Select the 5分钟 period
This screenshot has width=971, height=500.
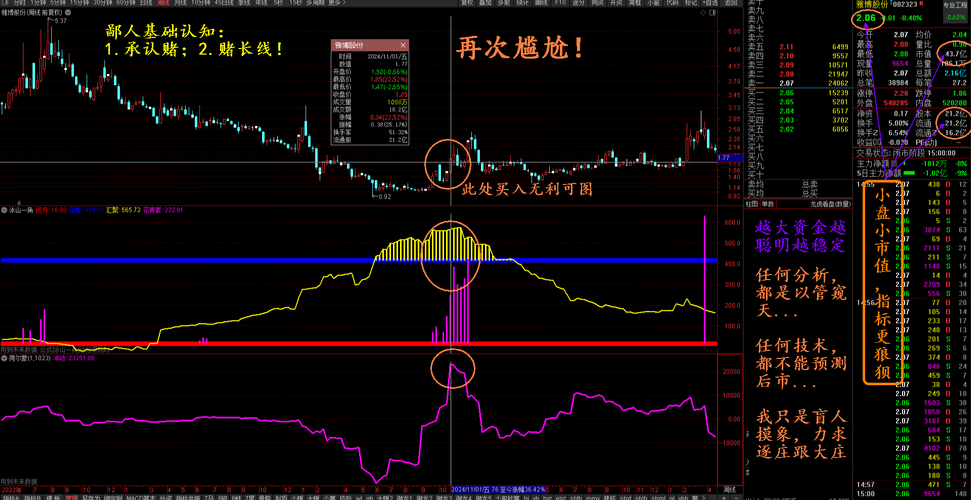(x=58, y=3)
